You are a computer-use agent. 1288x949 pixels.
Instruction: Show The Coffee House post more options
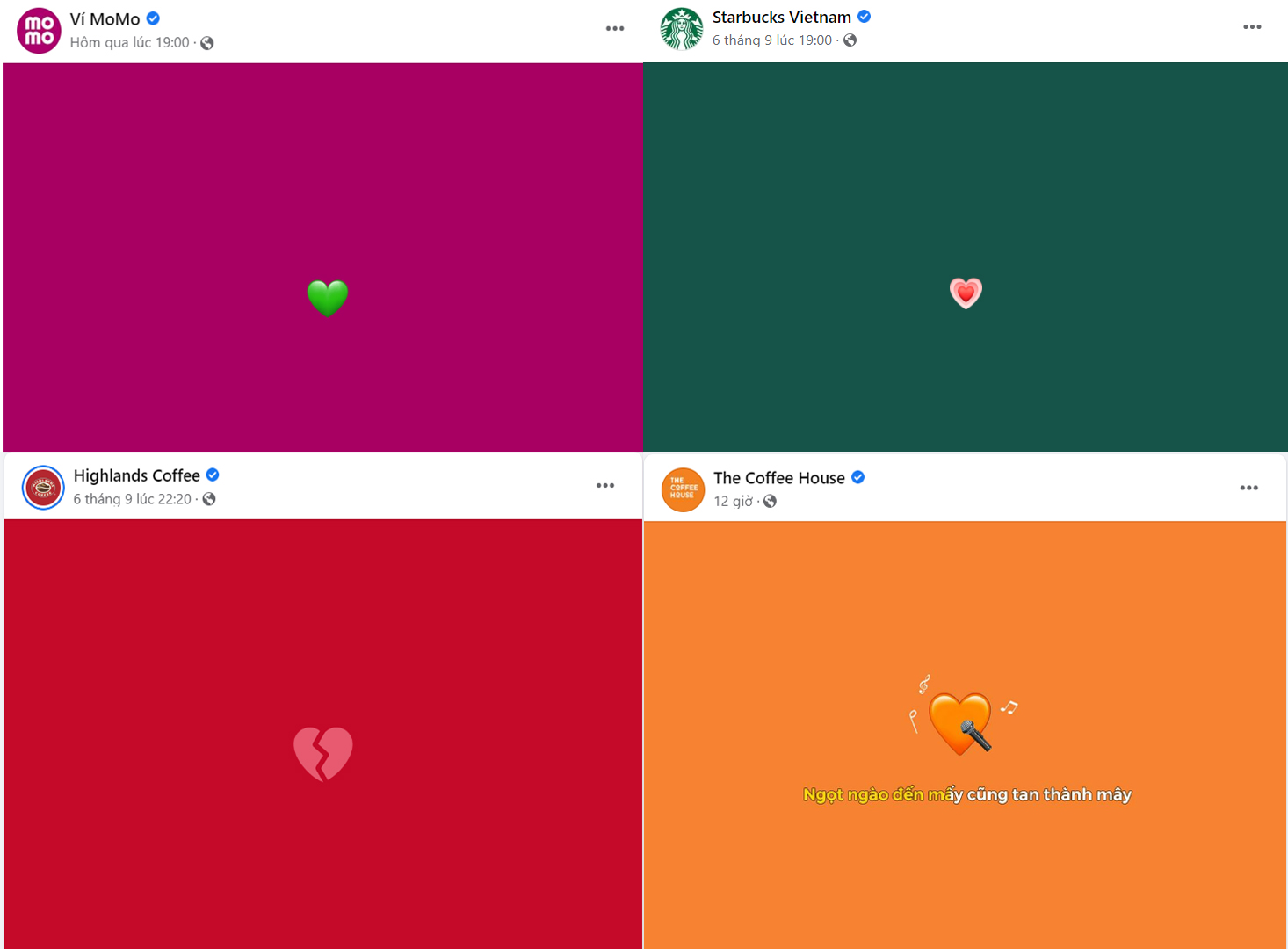[1249, 488]
